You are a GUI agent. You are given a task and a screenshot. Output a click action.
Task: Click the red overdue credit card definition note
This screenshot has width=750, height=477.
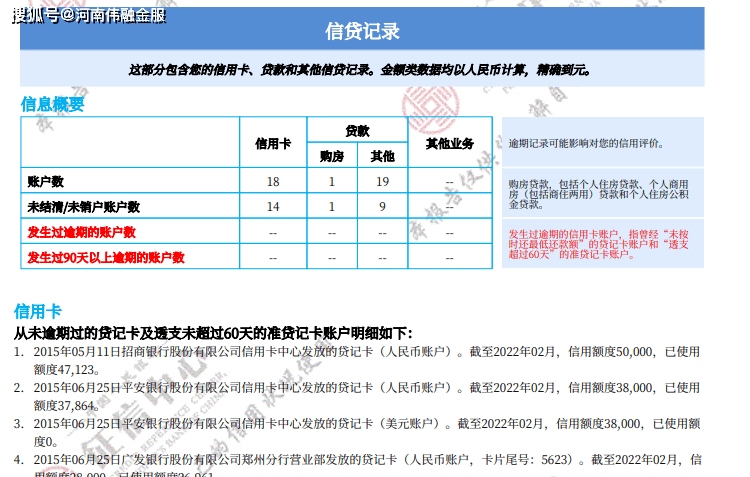pos(603,244)
